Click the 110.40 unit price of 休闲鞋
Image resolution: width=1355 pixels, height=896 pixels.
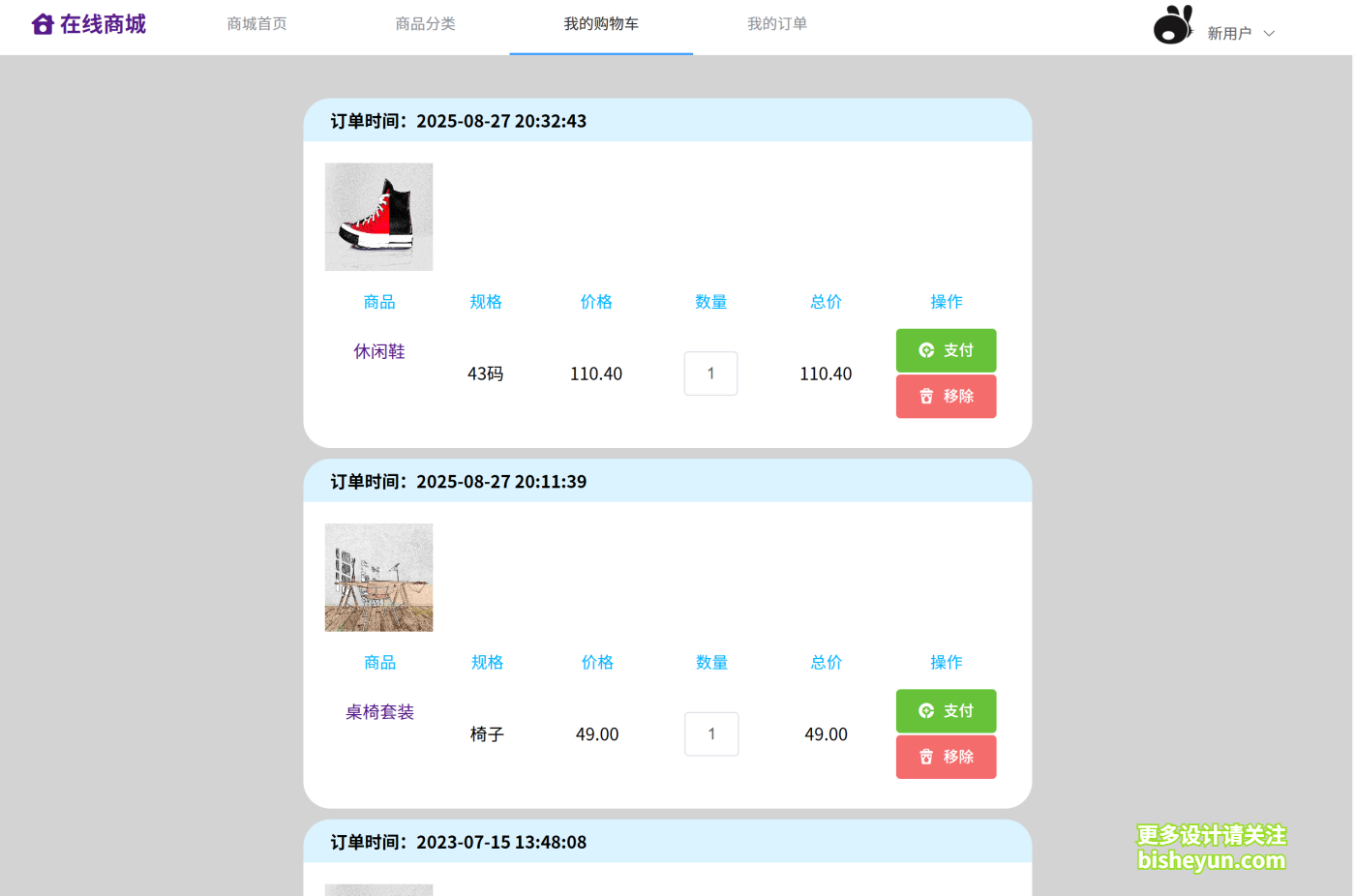596,373
